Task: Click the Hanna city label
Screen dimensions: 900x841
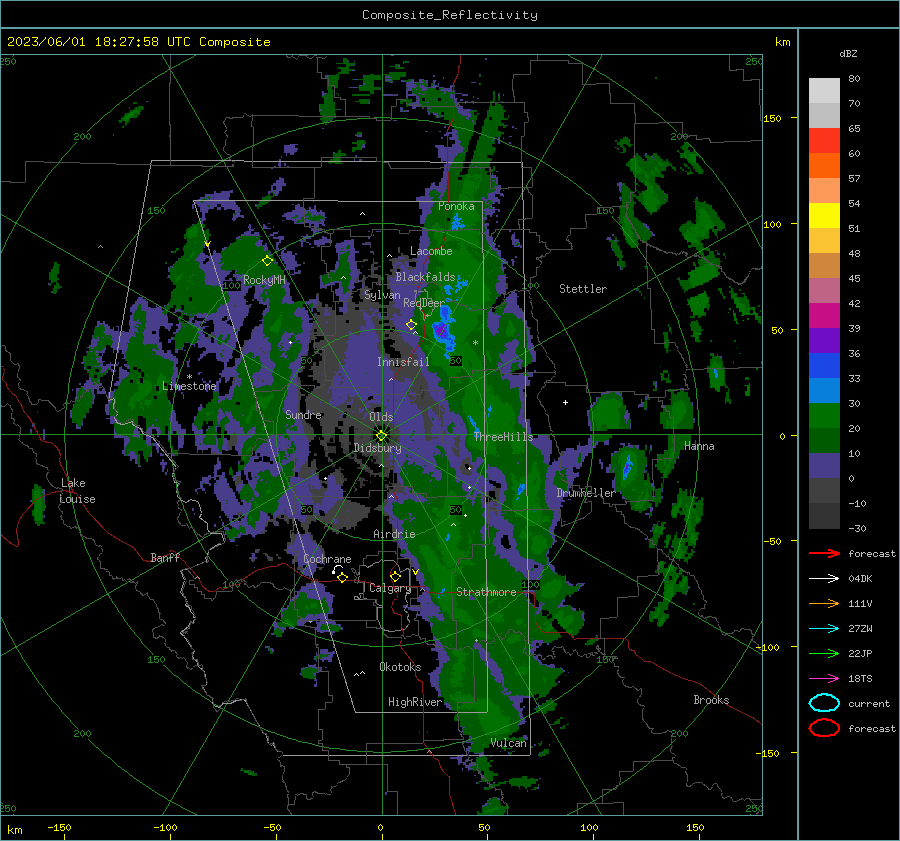Action: coord(699,446)
